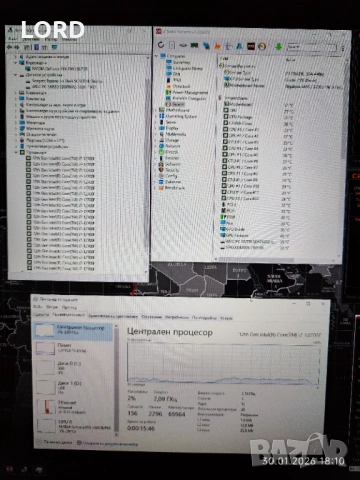Select NVIDIA GeForce RTX 2060 SUPER in Device Manager

coord(57,69)
